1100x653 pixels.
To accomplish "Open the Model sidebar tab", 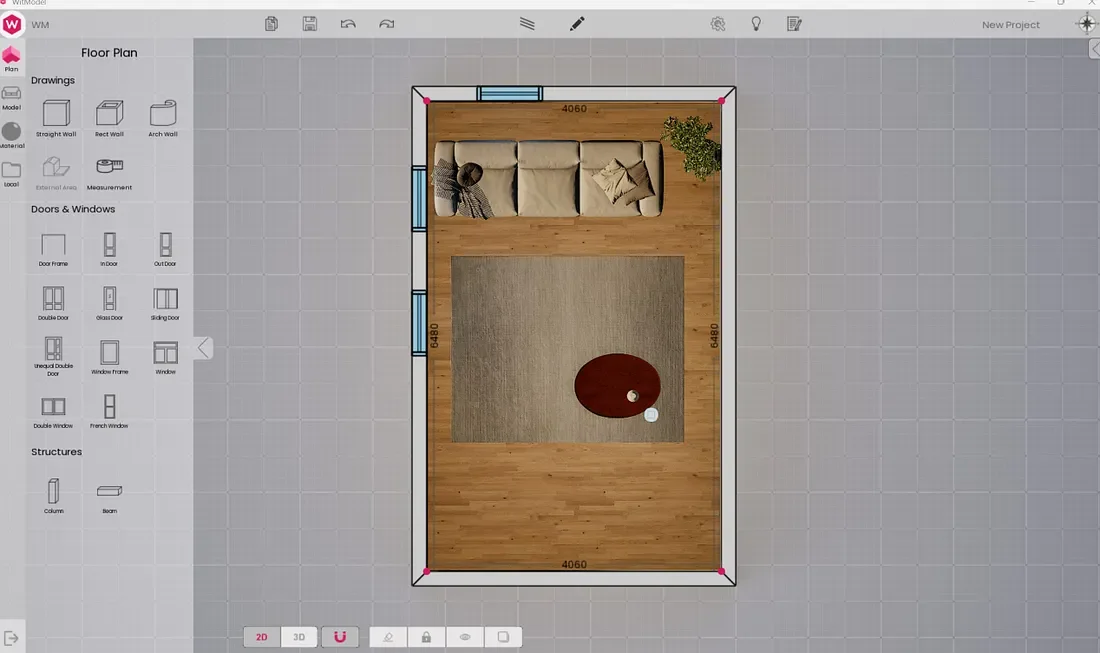I will tap(11, 97).
